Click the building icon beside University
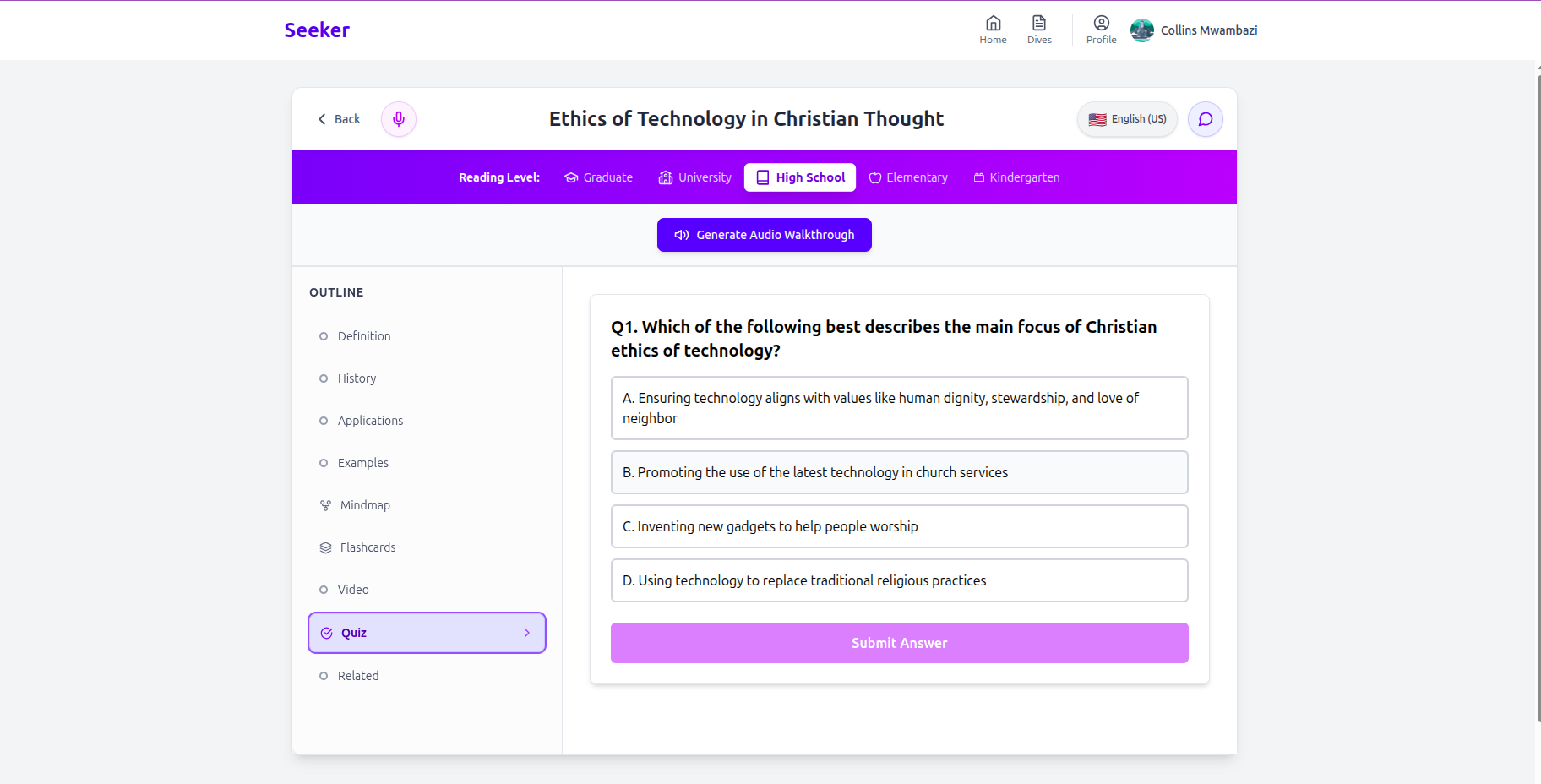This screenshot has height=784, width=1541. point(666,177)
